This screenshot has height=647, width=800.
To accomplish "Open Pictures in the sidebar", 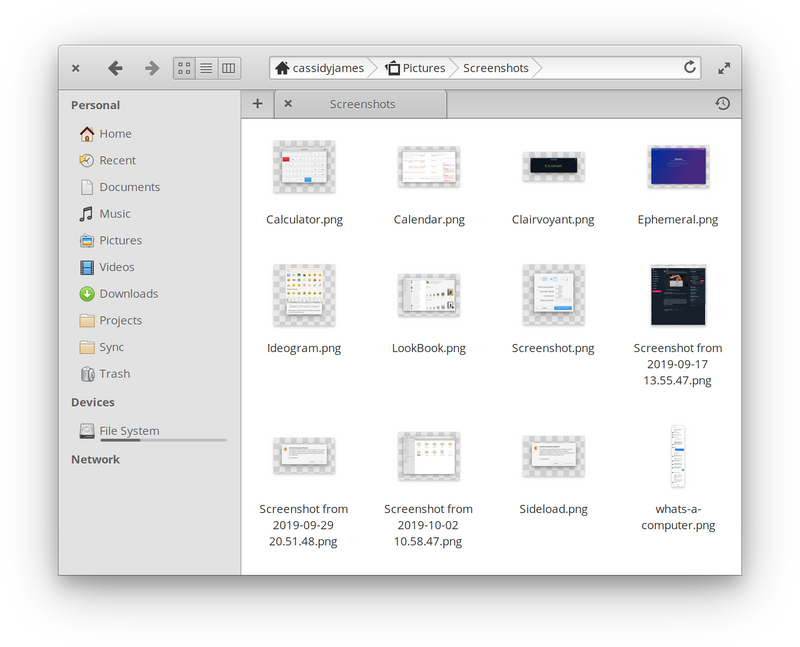I will [x=148, y=240].
